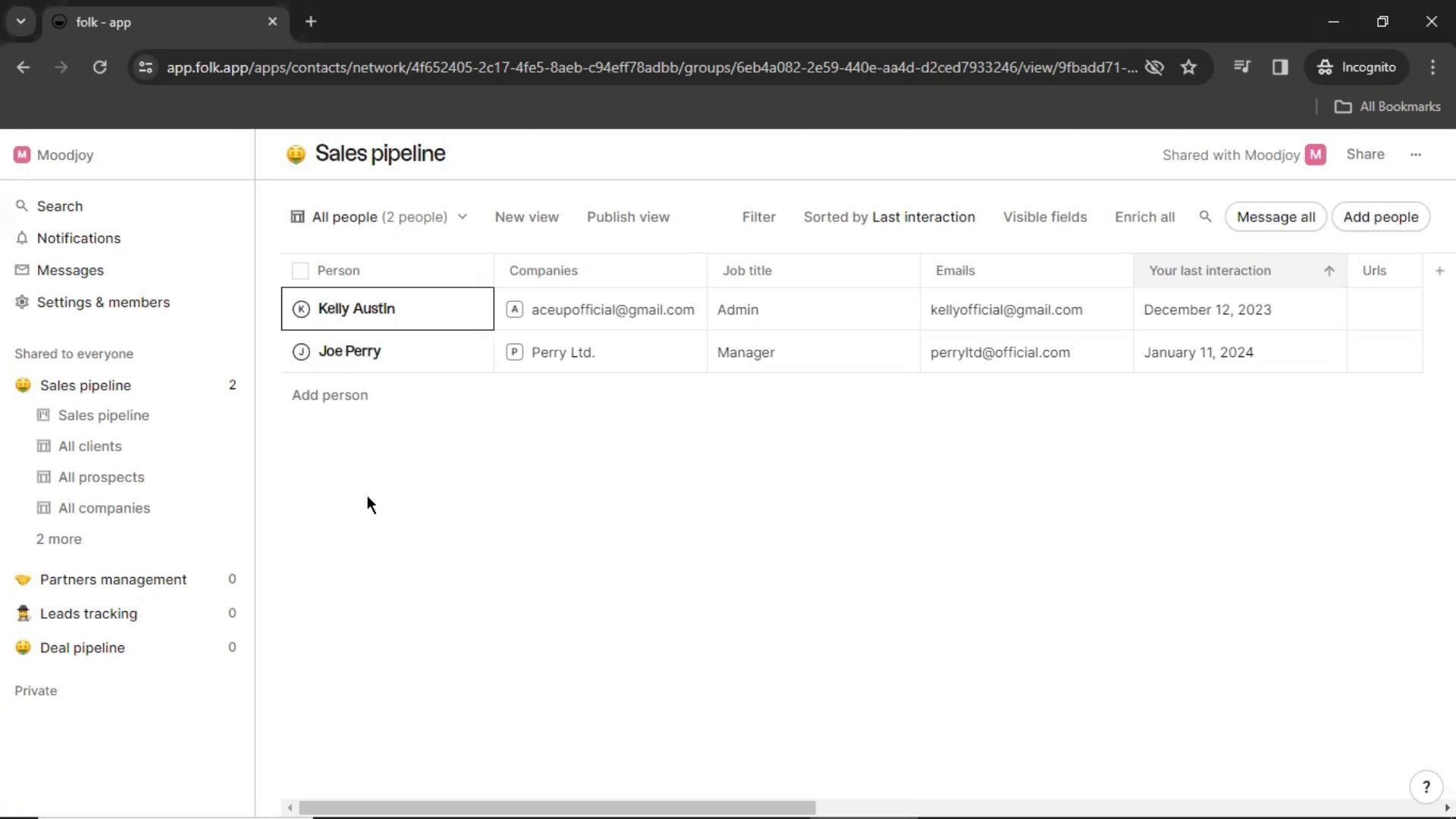This screenshot has height=819, width=1456.
Task: Click the Message all button
Action: (x=1276, y=217)
